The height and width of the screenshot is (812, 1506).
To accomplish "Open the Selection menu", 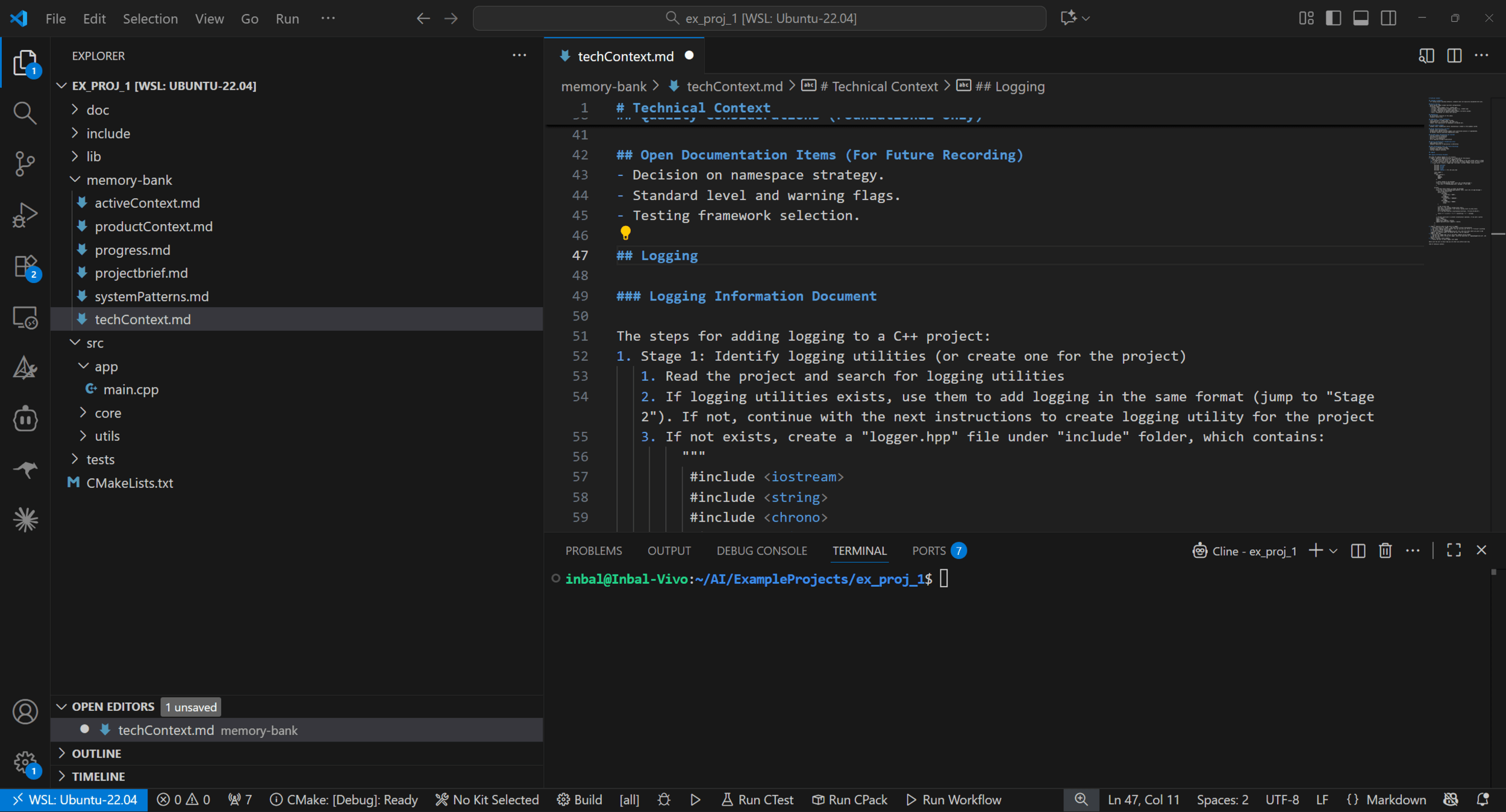I will point(150,19).
